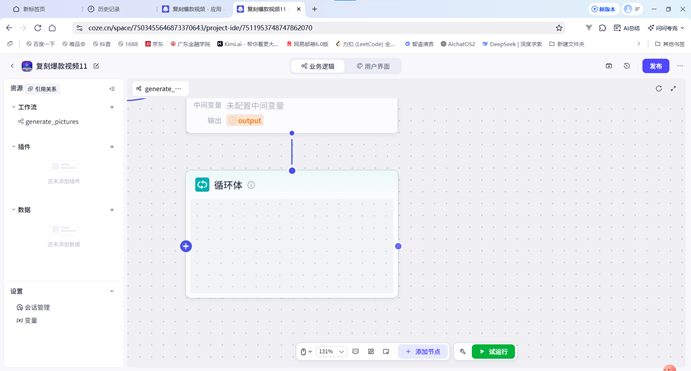This screenshot has height=371, width=691.
Task: Click the site info icon in the address bar
Action: coord(79,28)
